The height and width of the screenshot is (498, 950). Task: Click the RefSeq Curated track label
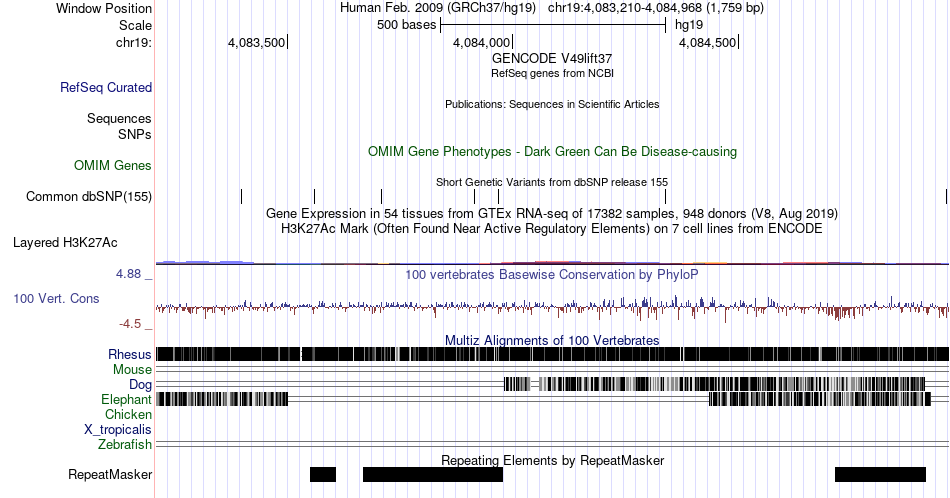pos(106,87)
